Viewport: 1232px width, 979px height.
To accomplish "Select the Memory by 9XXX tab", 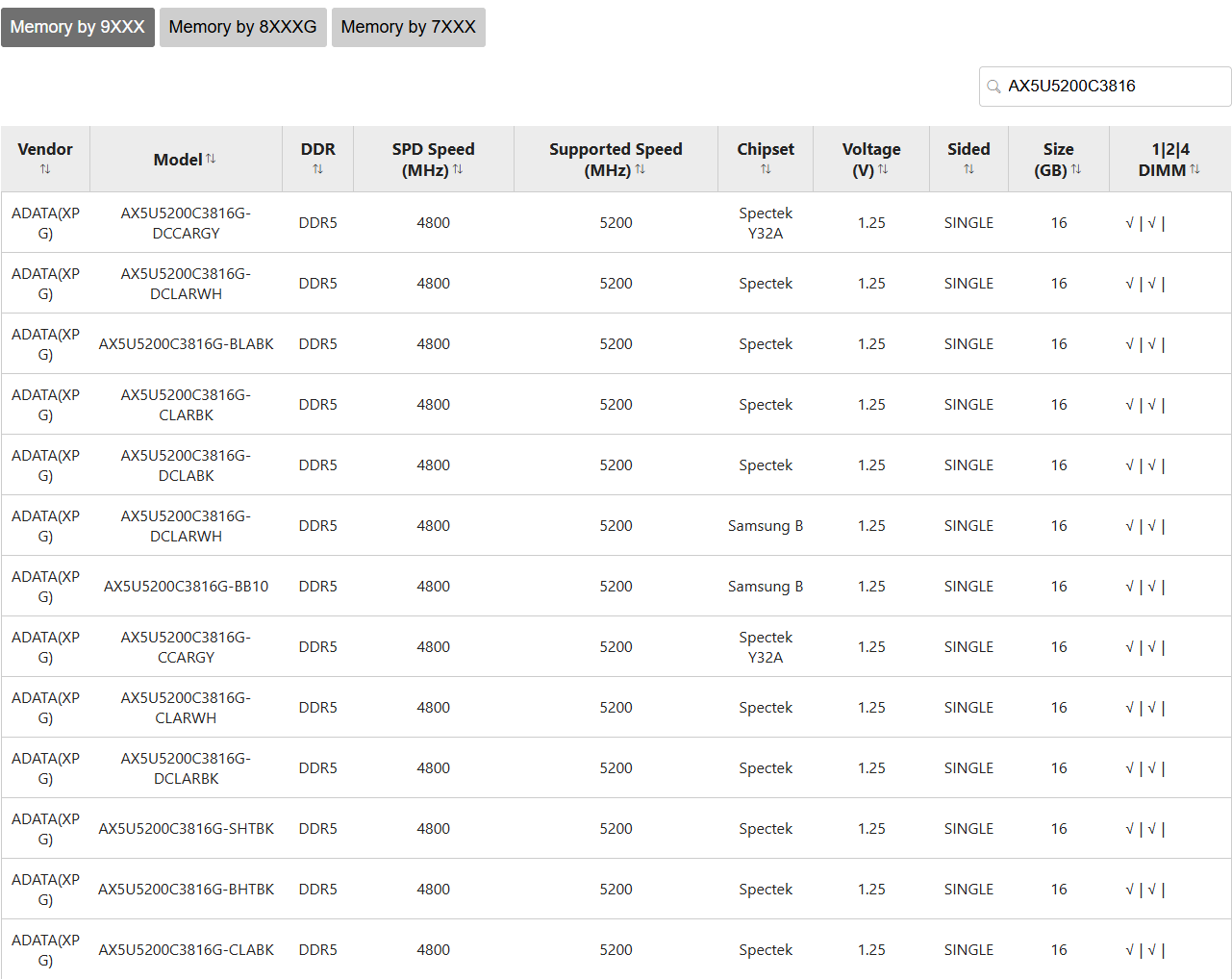I will (x=78, y=27).
